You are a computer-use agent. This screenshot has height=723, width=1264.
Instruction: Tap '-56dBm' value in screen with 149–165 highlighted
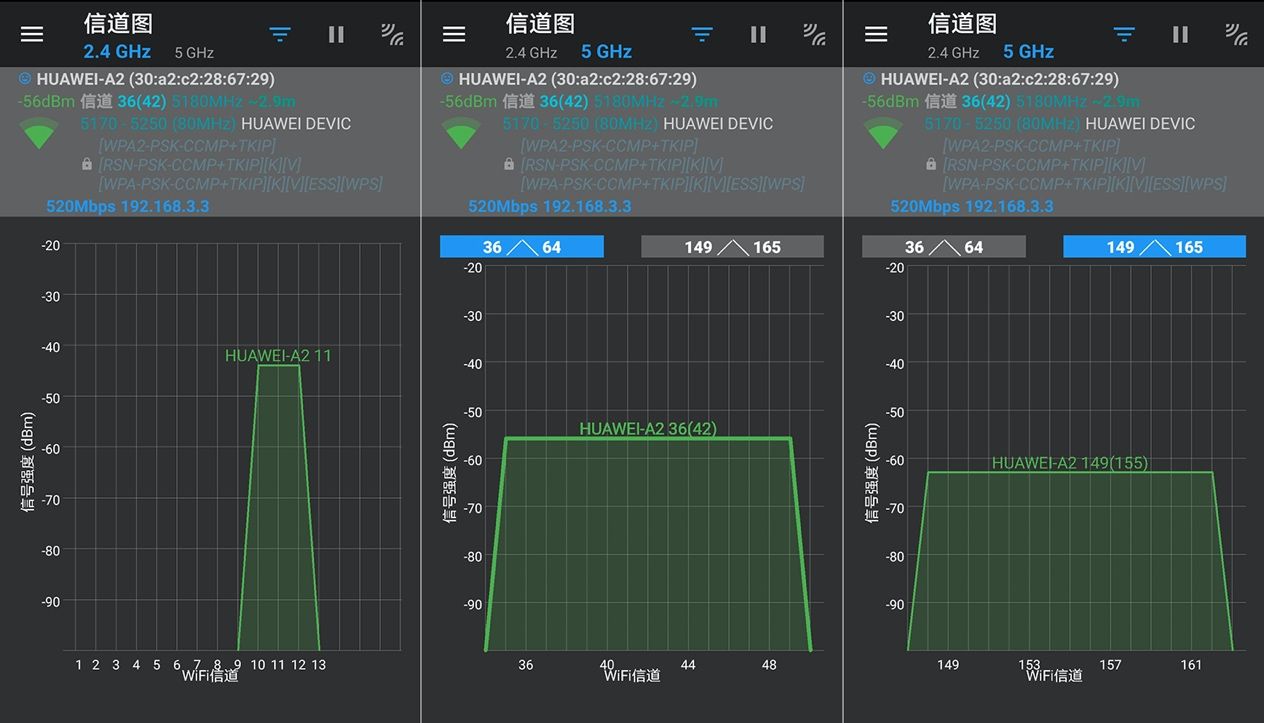pos(890,101)
